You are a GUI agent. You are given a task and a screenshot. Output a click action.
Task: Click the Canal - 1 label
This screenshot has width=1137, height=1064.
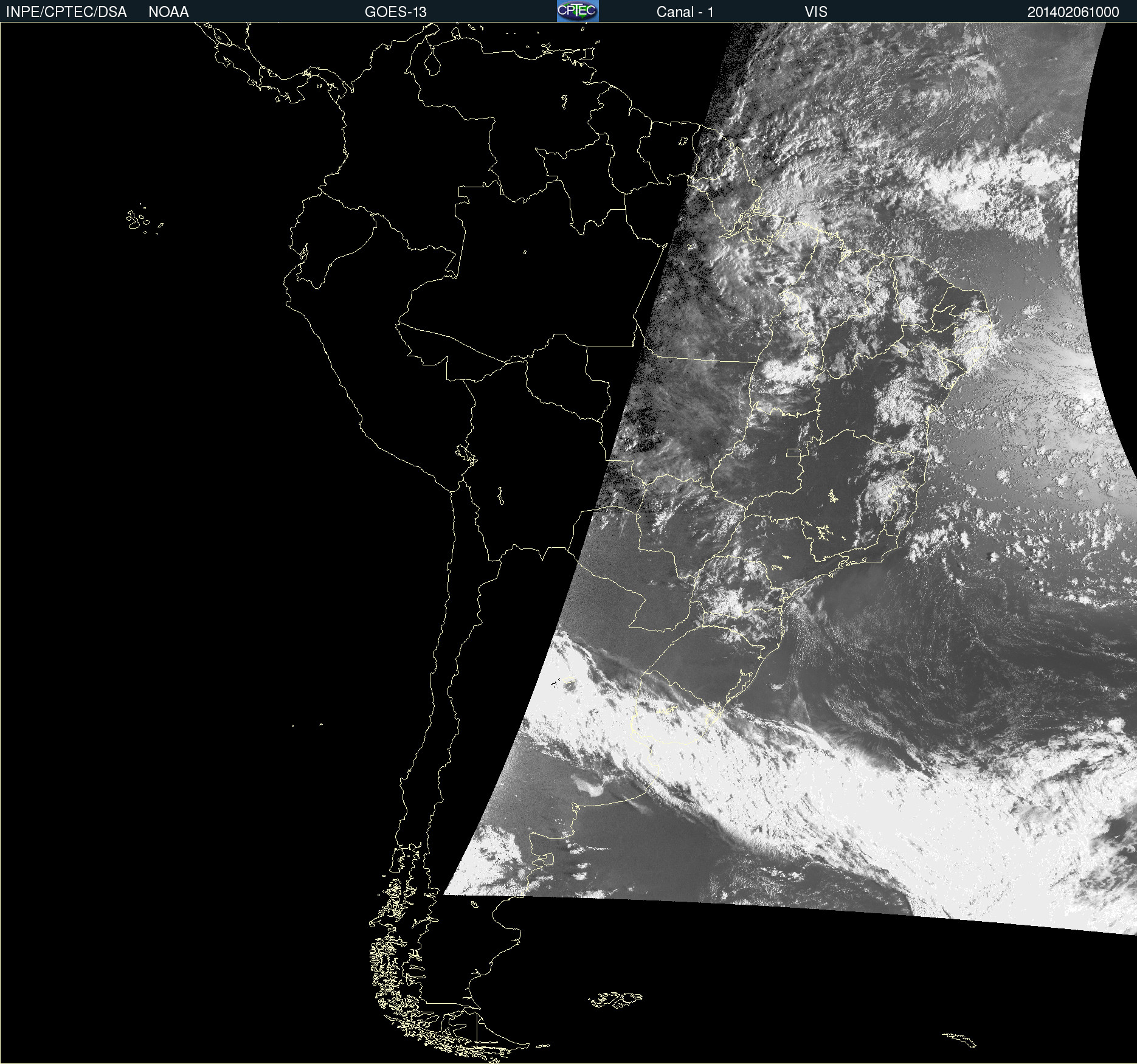pos(685,12)
